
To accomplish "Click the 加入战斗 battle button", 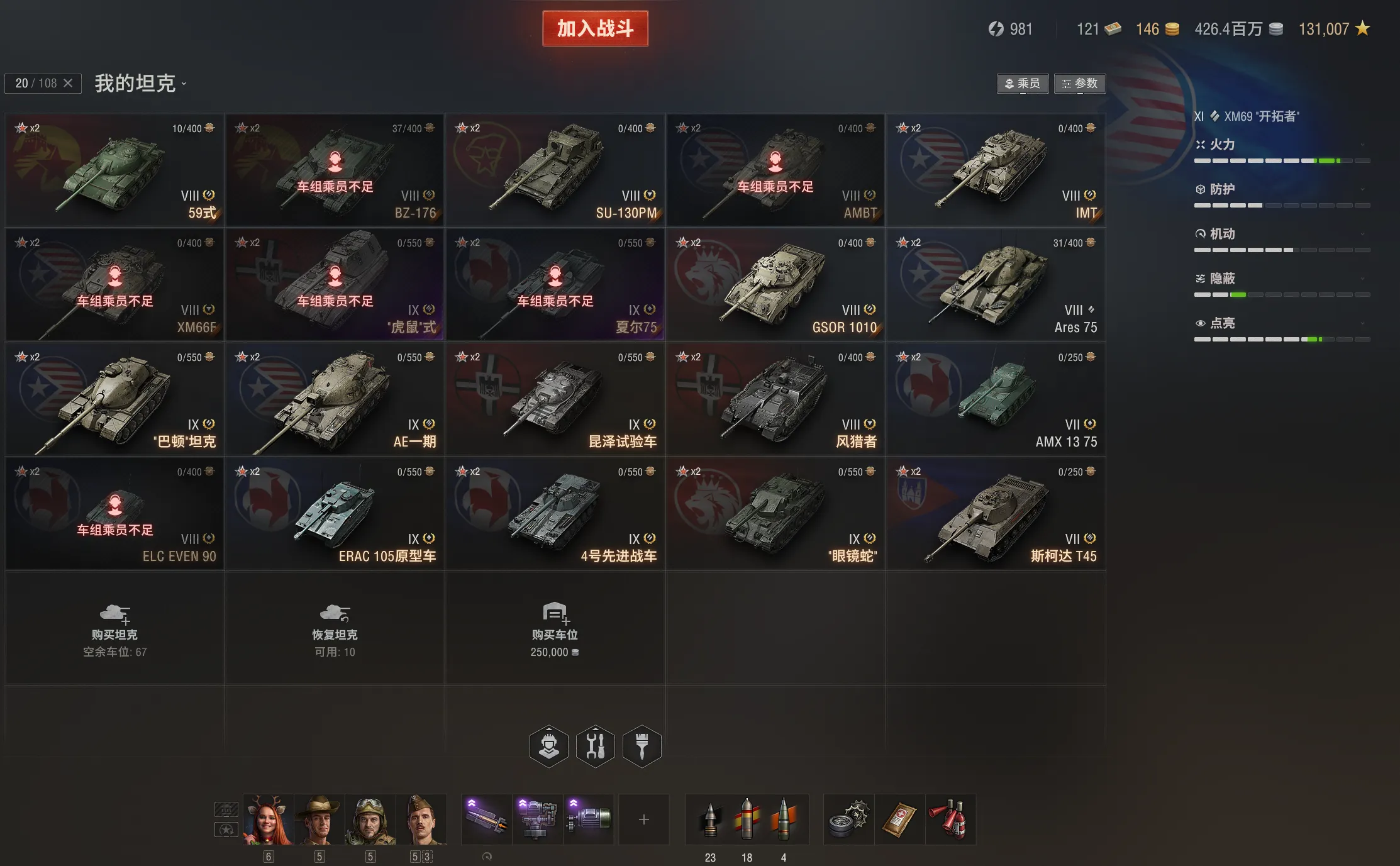I will pos(595,28).
